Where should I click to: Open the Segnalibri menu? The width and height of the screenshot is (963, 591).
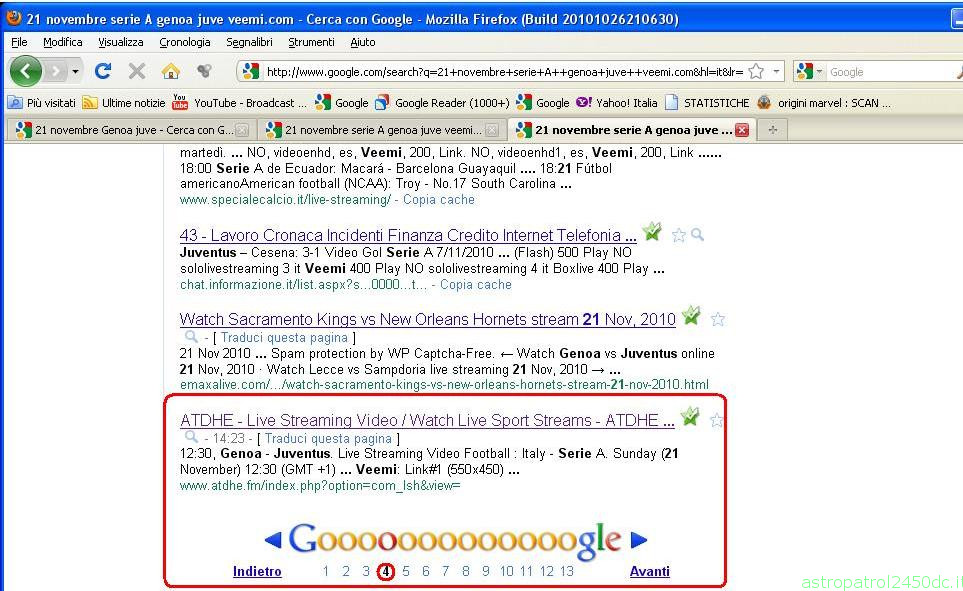(x=249, y=42)
